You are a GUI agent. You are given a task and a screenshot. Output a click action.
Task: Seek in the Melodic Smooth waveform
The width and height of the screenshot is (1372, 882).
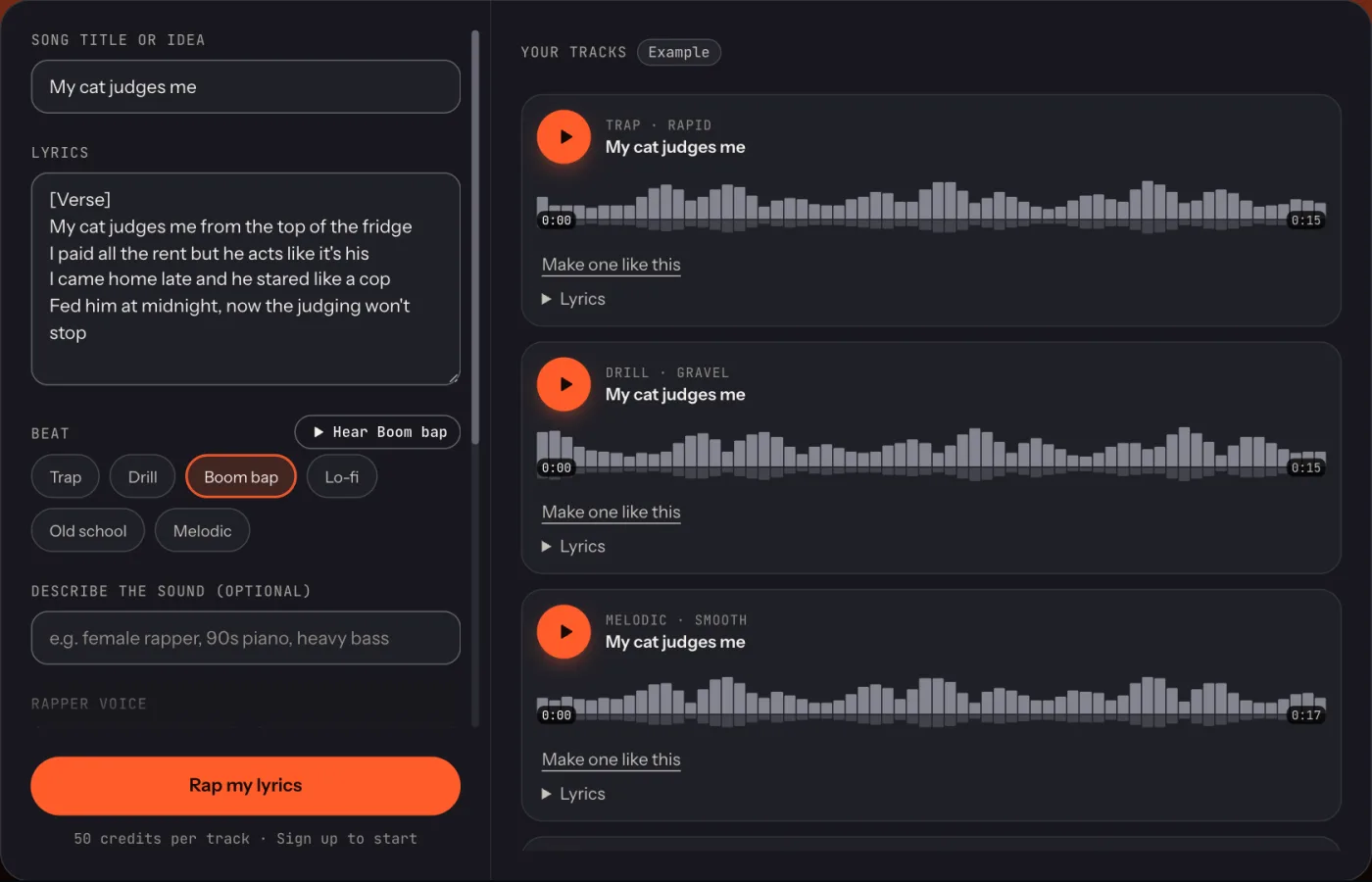[x=931, y=701]
